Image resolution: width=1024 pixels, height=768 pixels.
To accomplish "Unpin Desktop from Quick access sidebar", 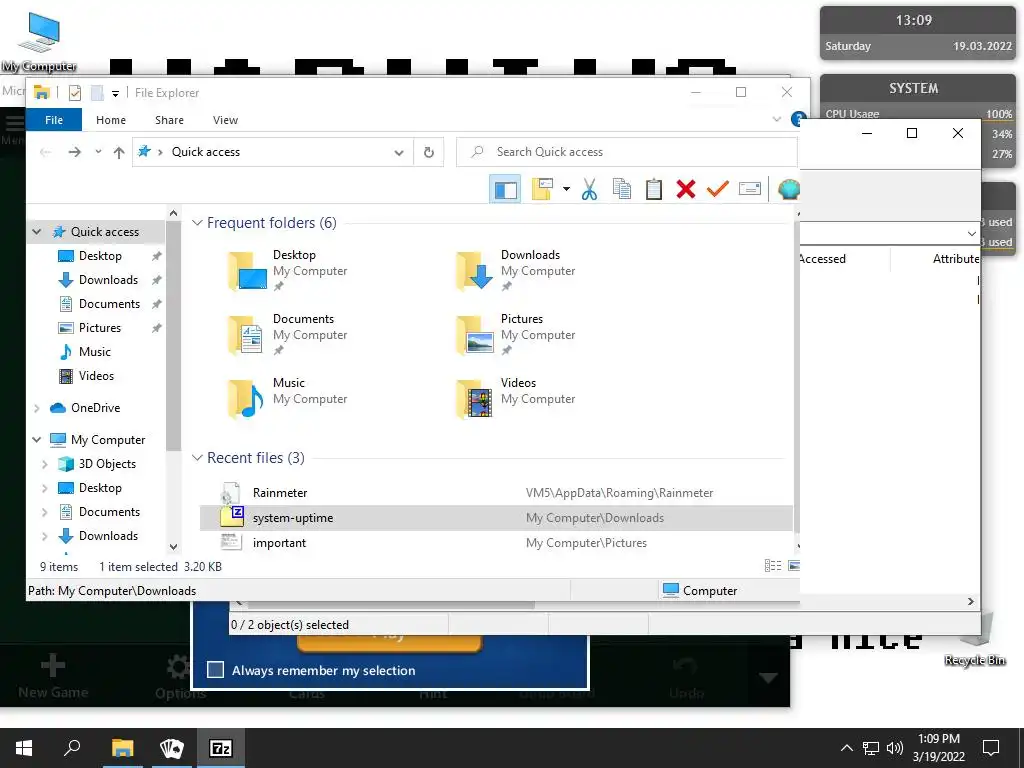I will (157, 257).
